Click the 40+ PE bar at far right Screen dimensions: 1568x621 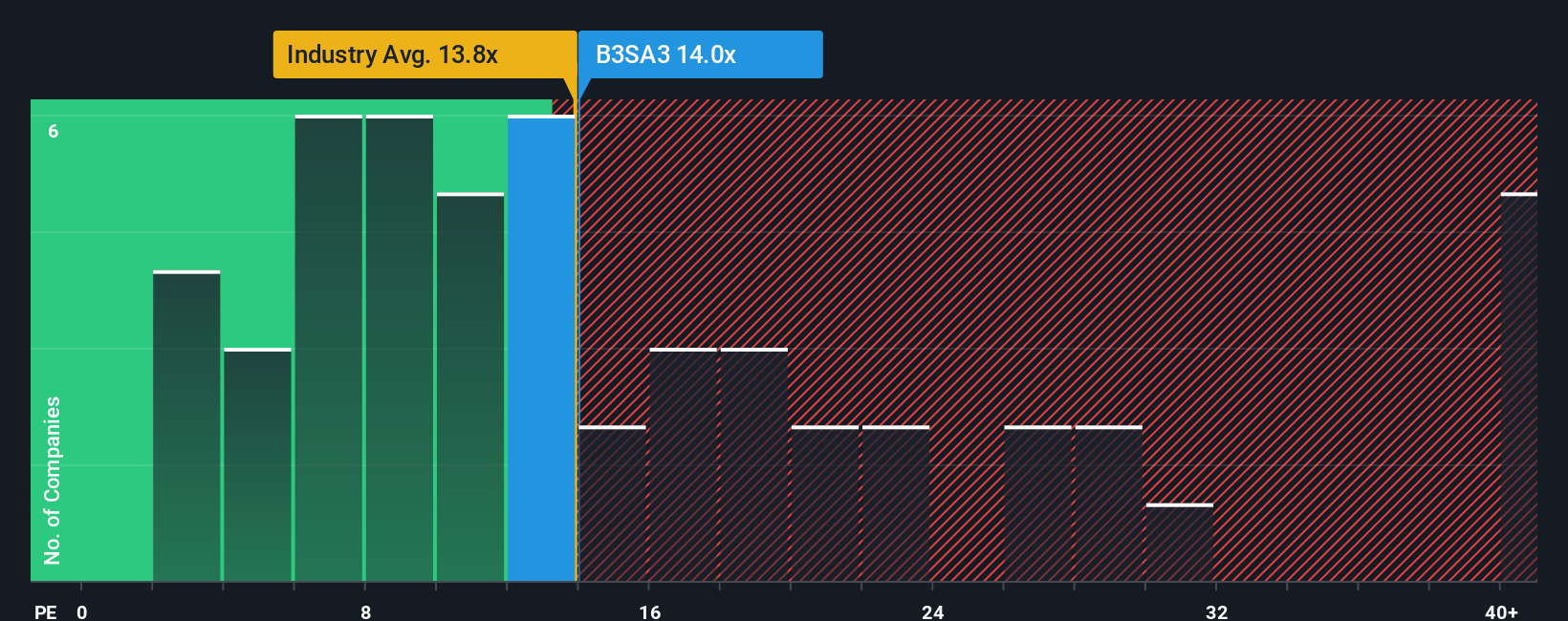coord(1518,387)
